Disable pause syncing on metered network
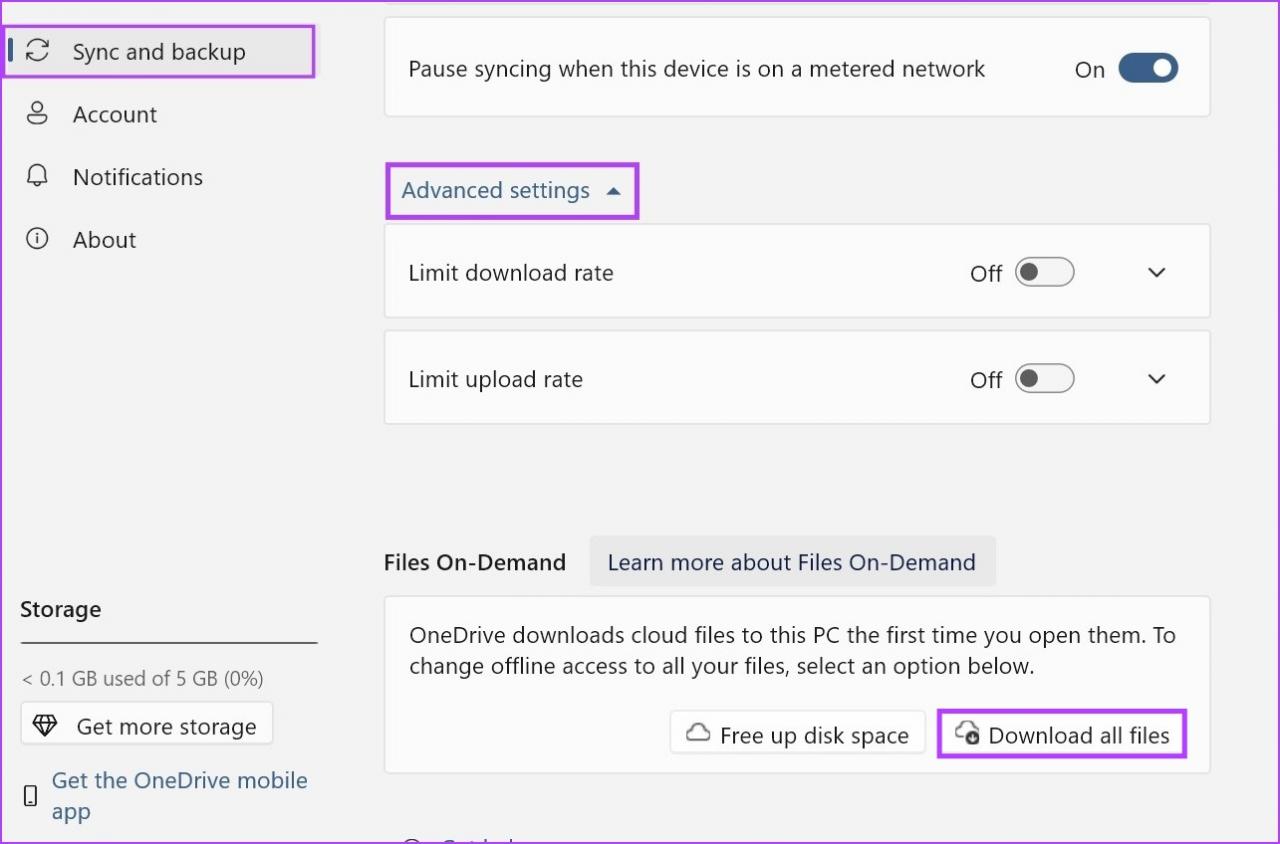This screenshot has width=1280, height=844. [x=1148, y=68]
